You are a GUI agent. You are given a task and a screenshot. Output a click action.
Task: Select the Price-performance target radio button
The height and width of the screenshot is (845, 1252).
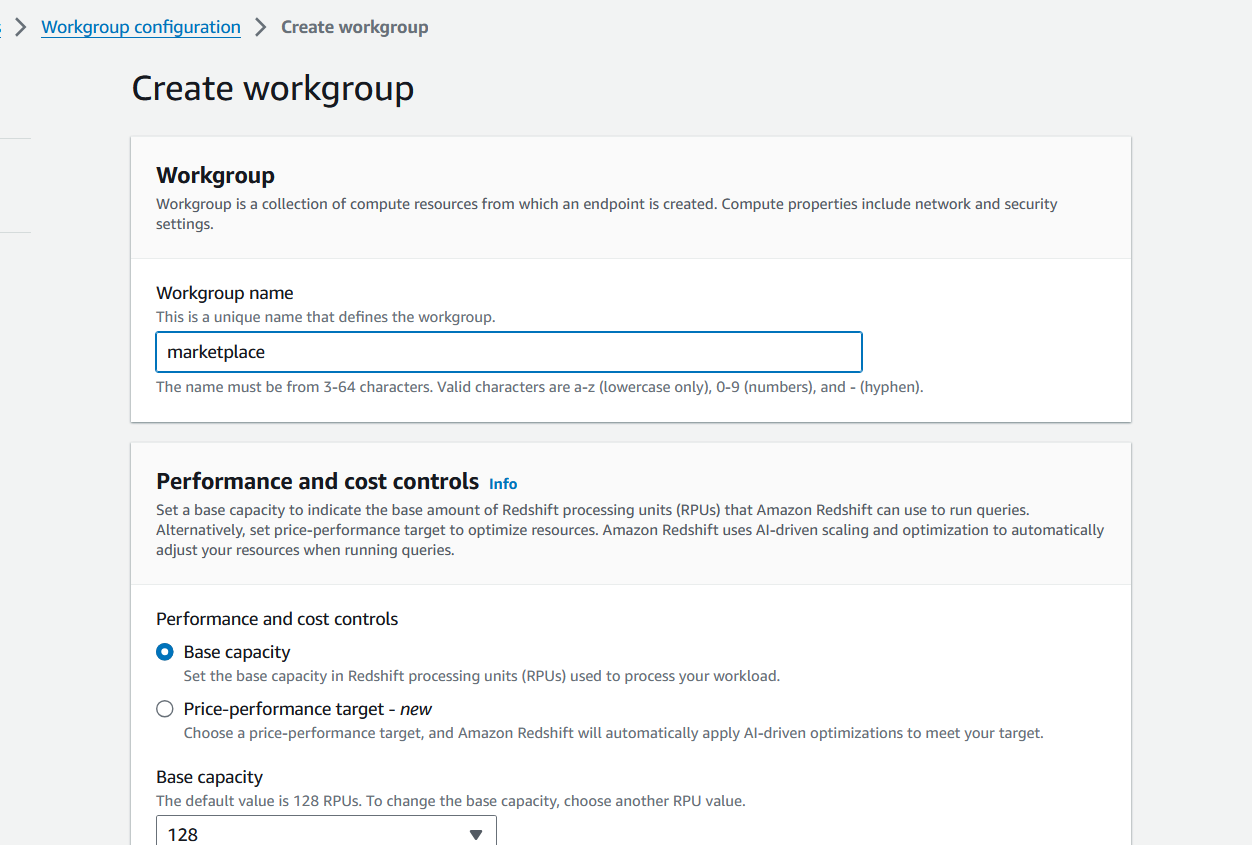[165, 709]
